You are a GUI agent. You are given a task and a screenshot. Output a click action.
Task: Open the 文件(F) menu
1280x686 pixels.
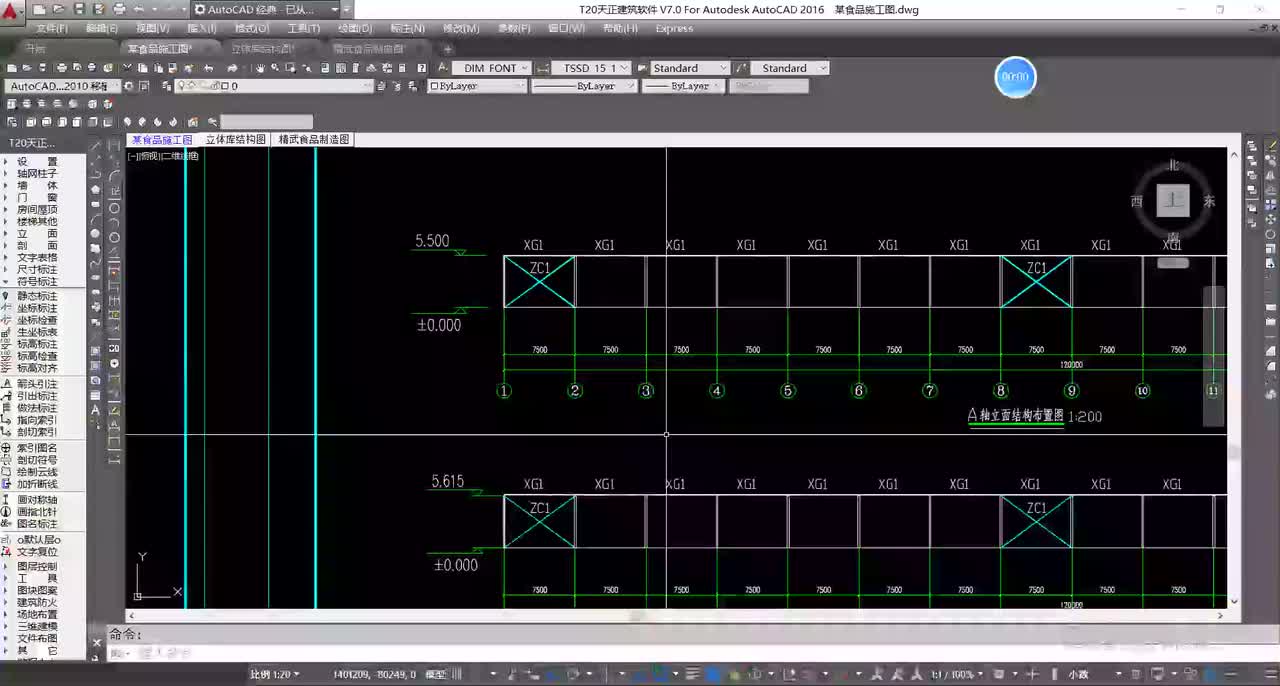(x=51, y=28)
